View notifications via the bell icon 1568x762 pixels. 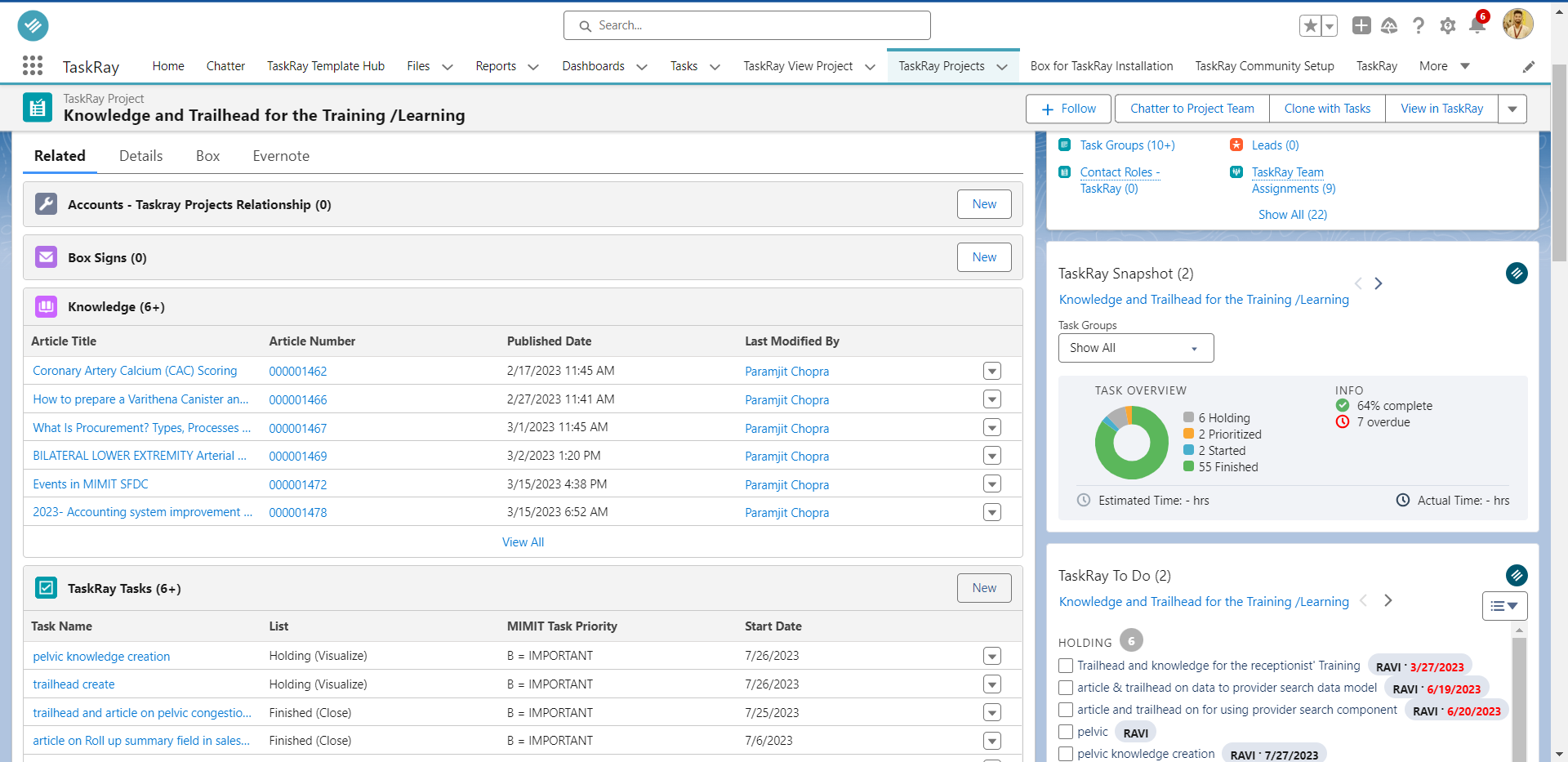click(1477, 25)
